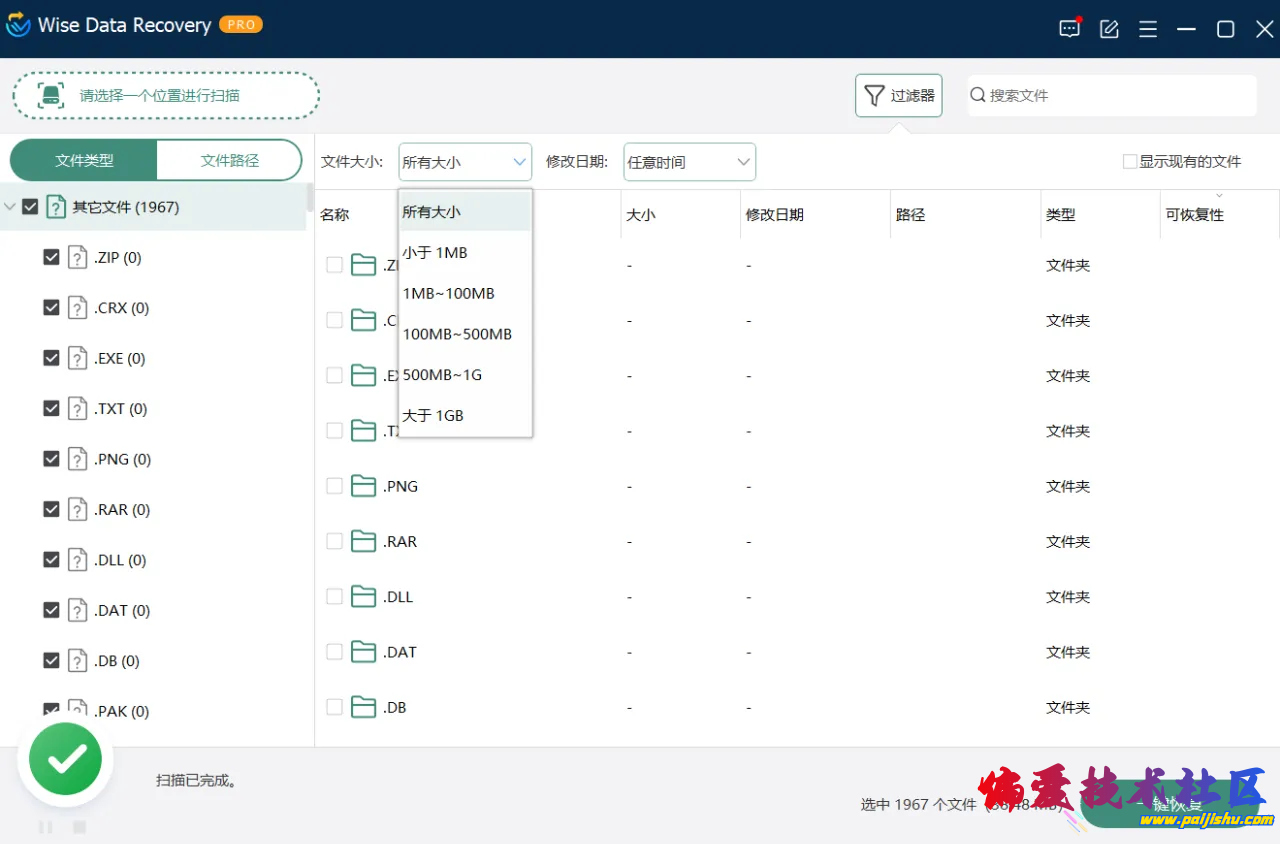Click the 过滤器 filter button
The height and width of the screenshot is (844, 1280).
[898, 96]
